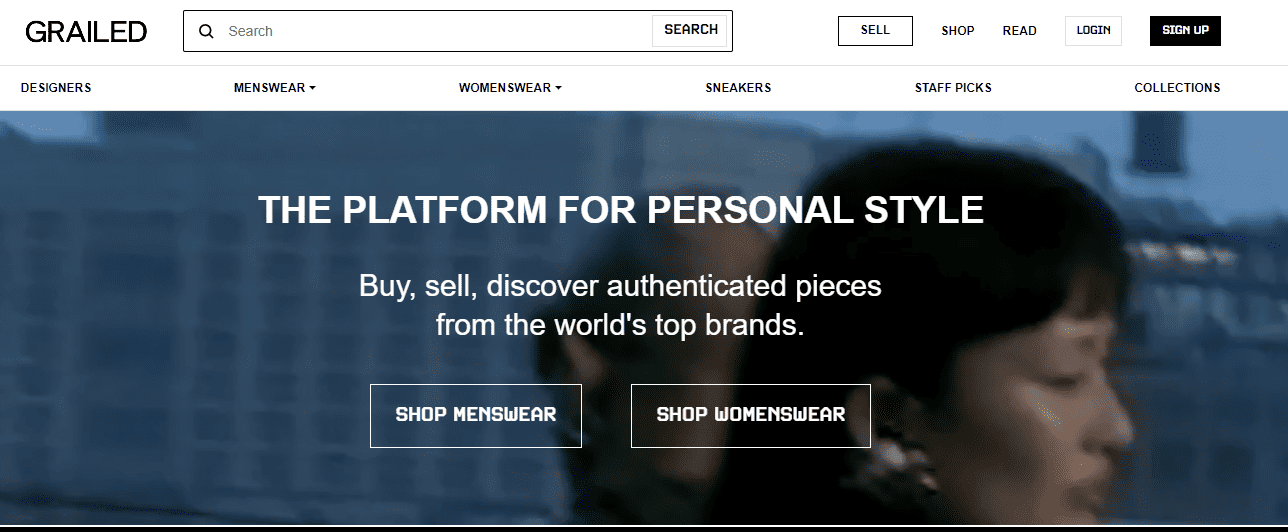Open the READ link in header
Screen dimensions: 1288x532
(x=1019, y=31)
